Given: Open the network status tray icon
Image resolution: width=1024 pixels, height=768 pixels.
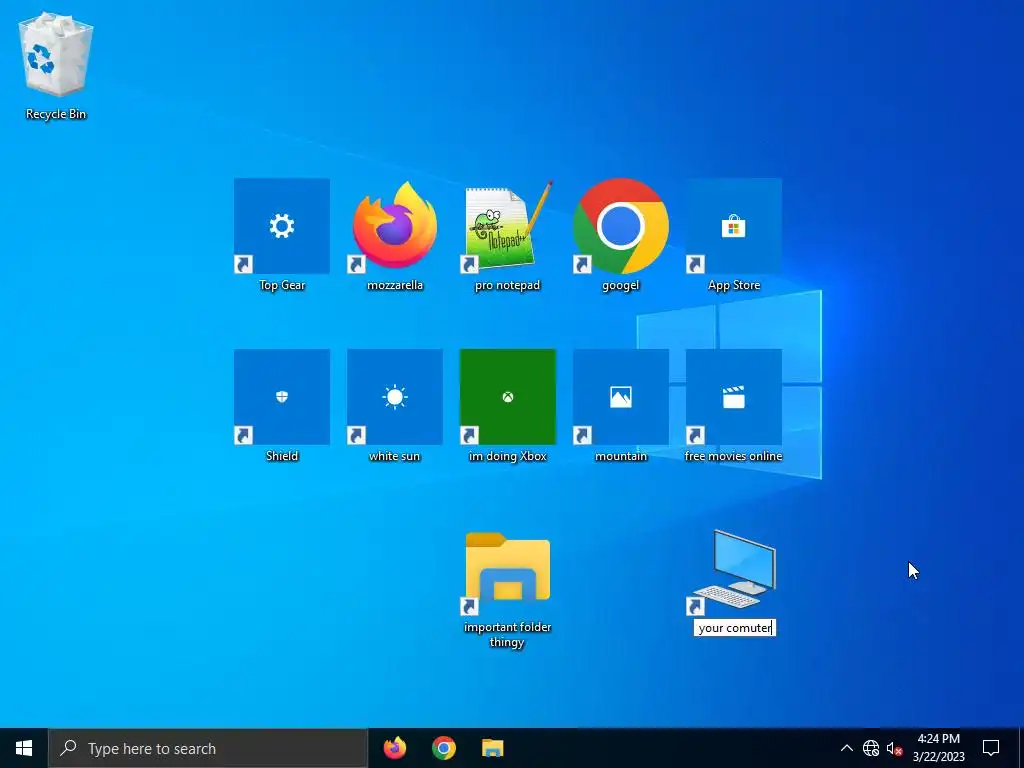Looking at the screenshot, I should click(x=871, y=748).
